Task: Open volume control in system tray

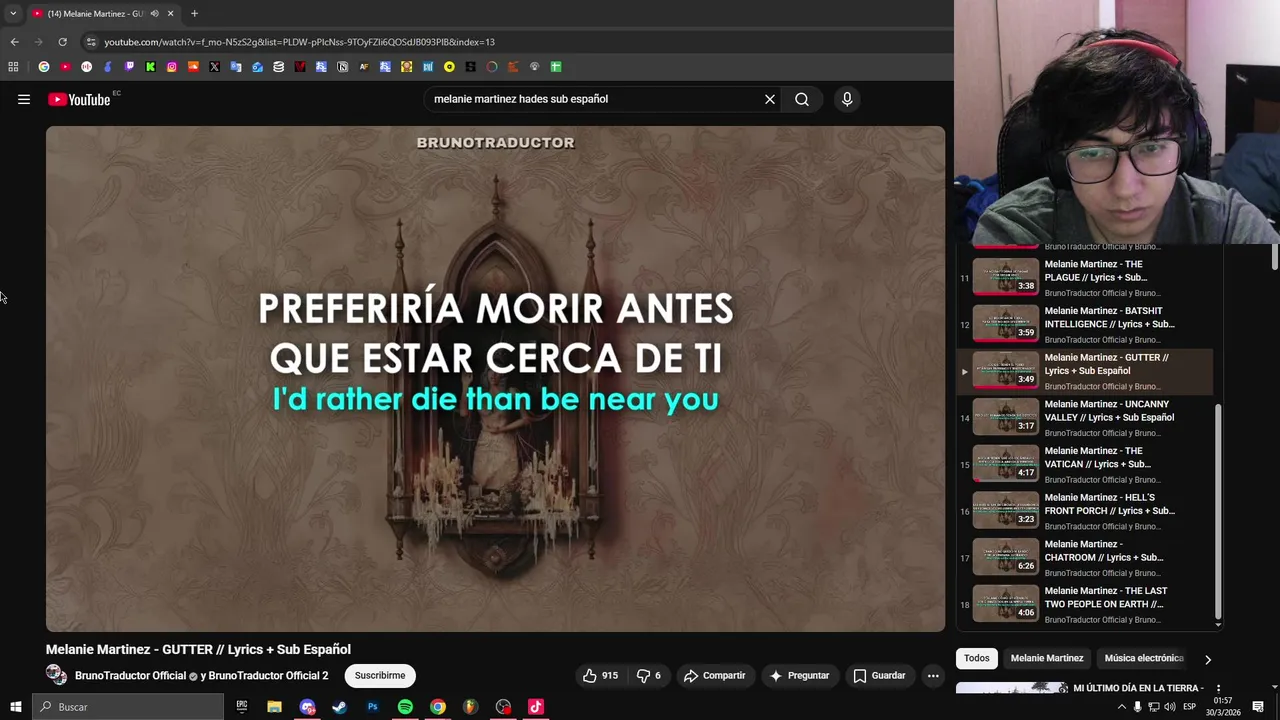Action: point(1170,707)
